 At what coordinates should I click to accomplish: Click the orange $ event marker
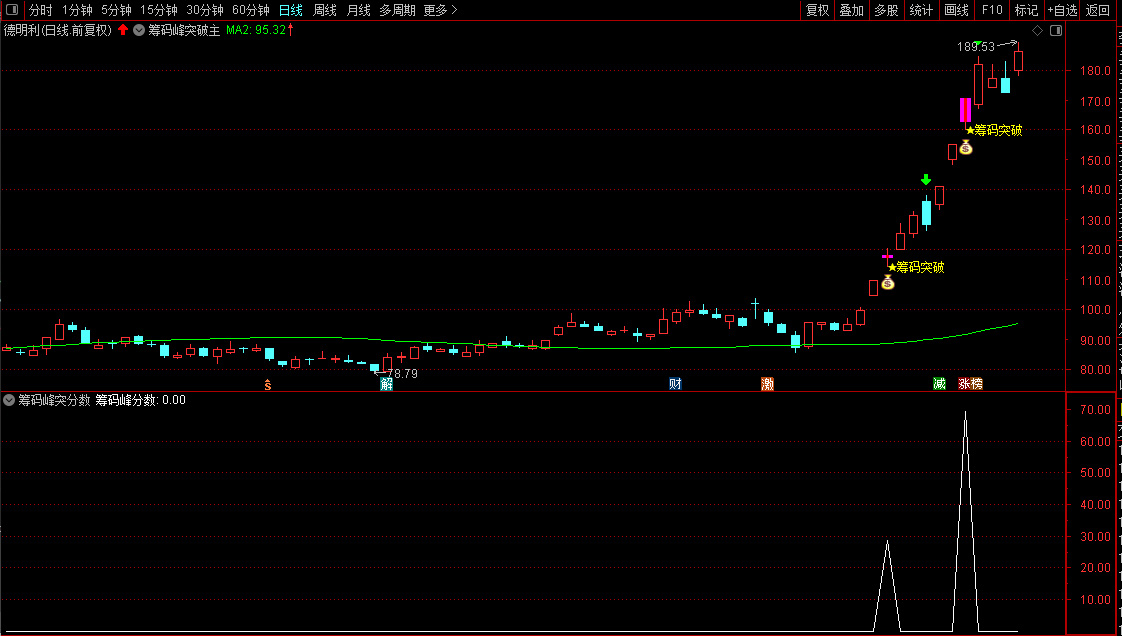pyautogui.click(x=268, y=384)
